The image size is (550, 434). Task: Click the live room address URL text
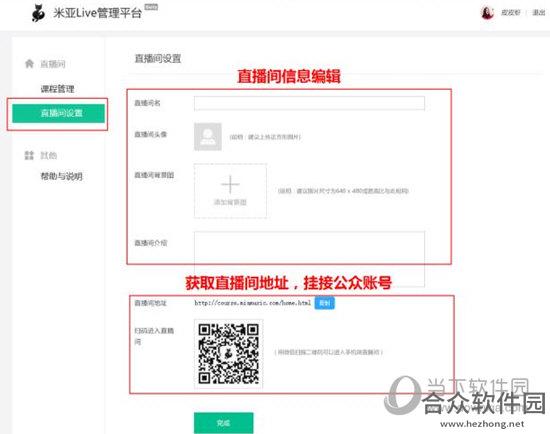[253, 302]
